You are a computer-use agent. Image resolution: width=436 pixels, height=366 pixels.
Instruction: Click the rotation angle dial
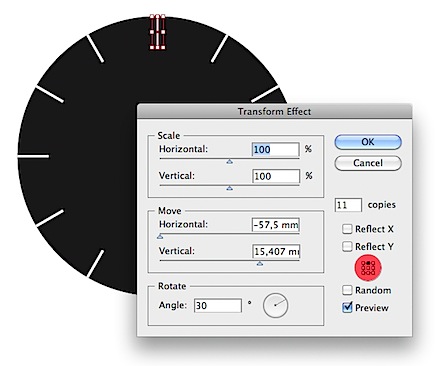(x=275, y=305)
